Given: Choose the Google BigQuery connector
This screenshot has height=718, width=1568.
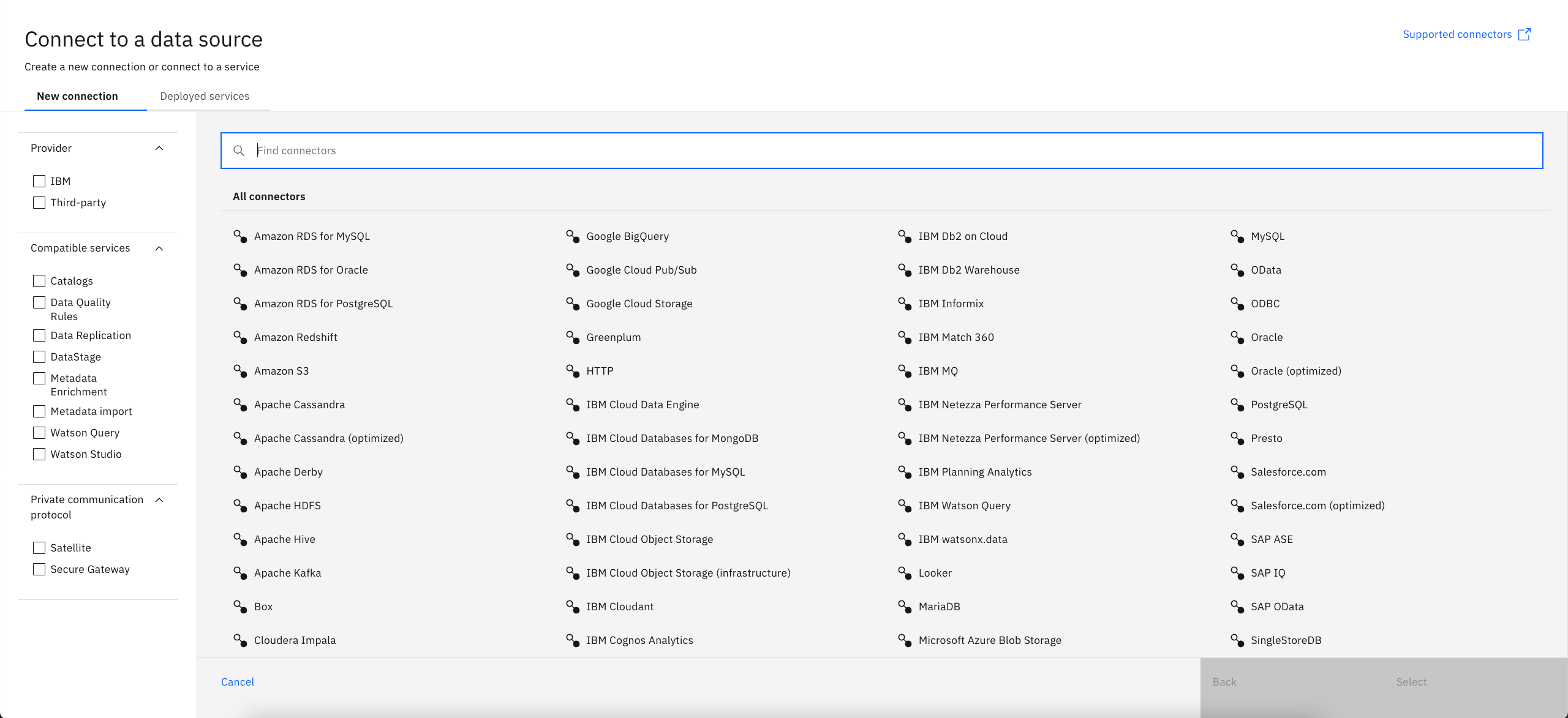Looking at the screenshot, I should click(627, 236).
